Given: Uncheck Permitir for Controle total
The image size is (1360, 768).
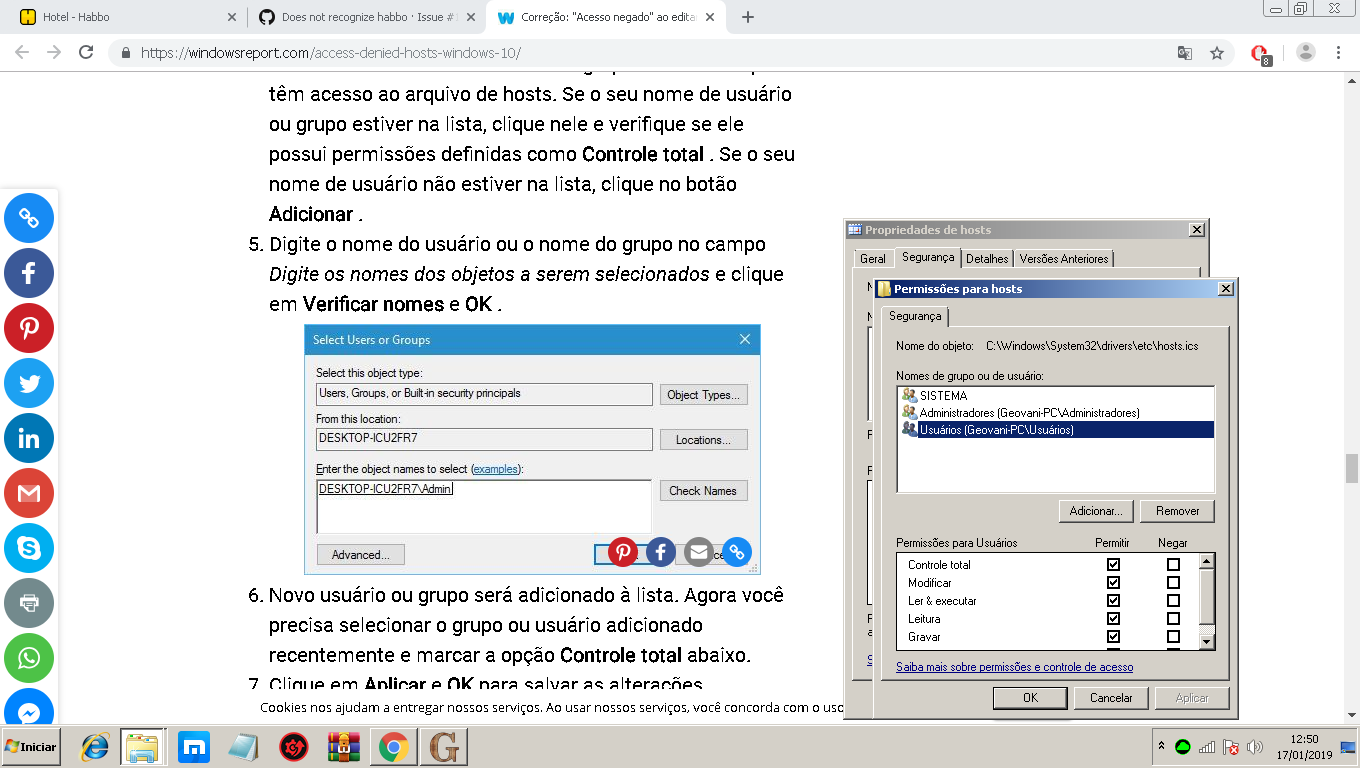Looking at the screenshot, I should click(1114, 564).
